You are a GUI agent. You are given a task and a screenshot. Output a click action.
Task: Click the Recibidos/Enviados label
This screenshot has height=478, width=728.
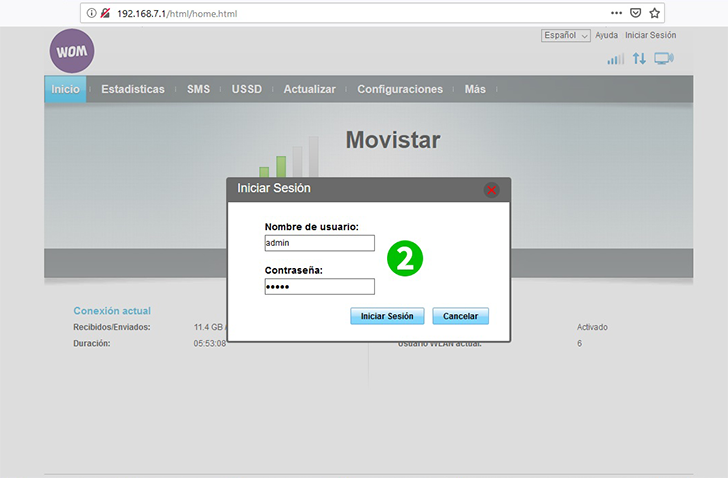pyautogui.click(x=111, y=327)
